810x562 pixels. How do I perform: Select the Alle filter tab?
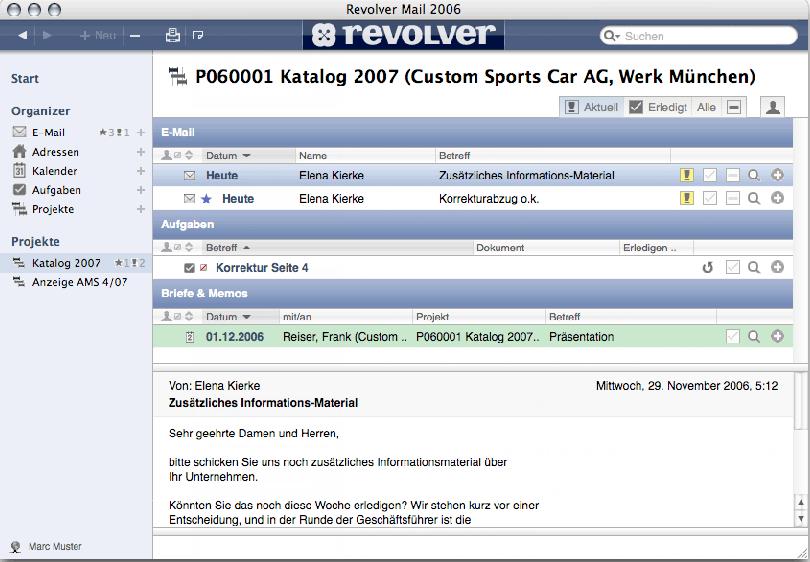(x=706, y=107)
